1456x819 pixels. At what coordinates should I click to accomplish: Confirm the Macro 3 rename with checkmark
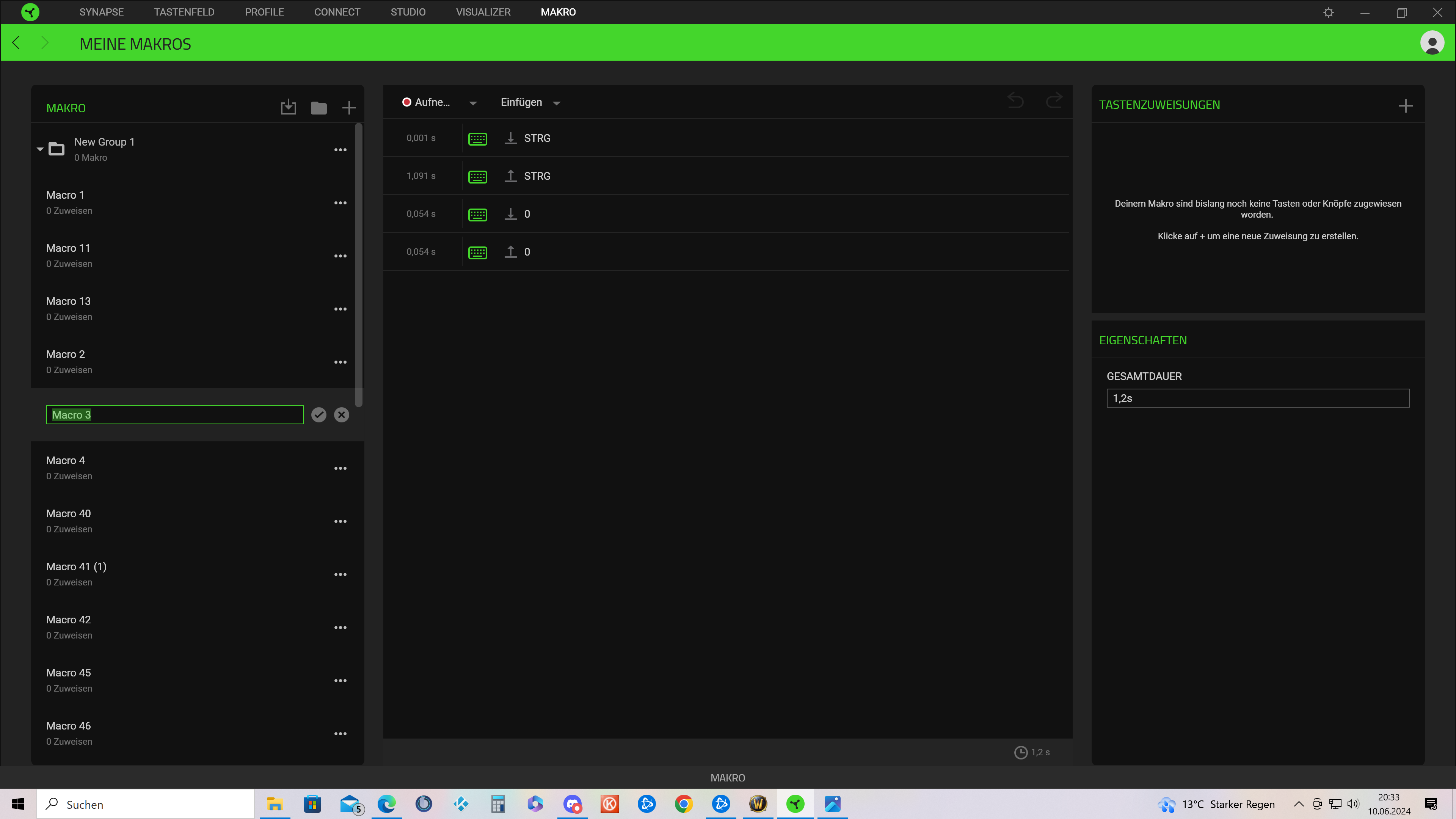319,415
